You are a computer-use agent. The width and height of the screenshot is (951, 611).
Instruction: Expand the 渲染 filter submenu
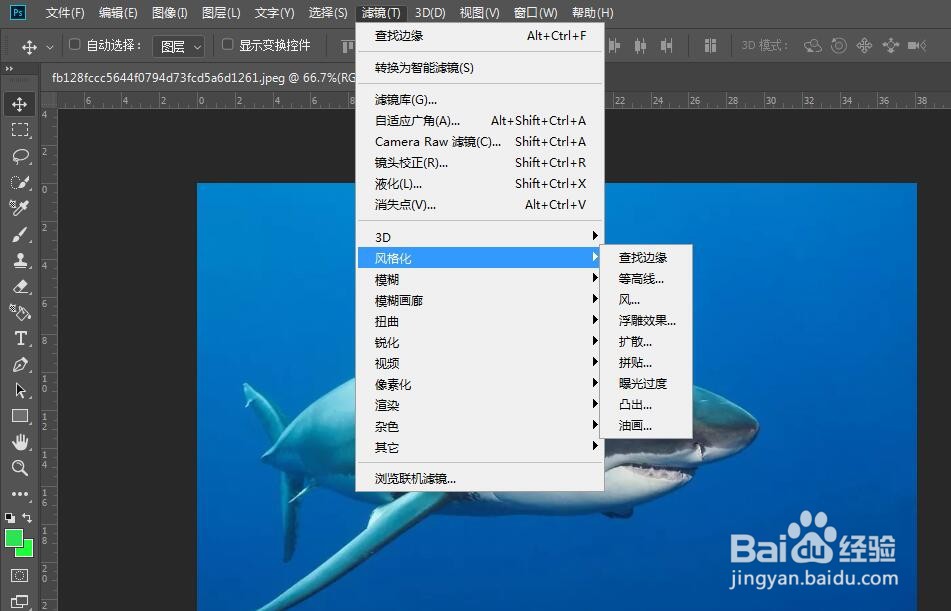pyautogui.click(x=386, y=404)
